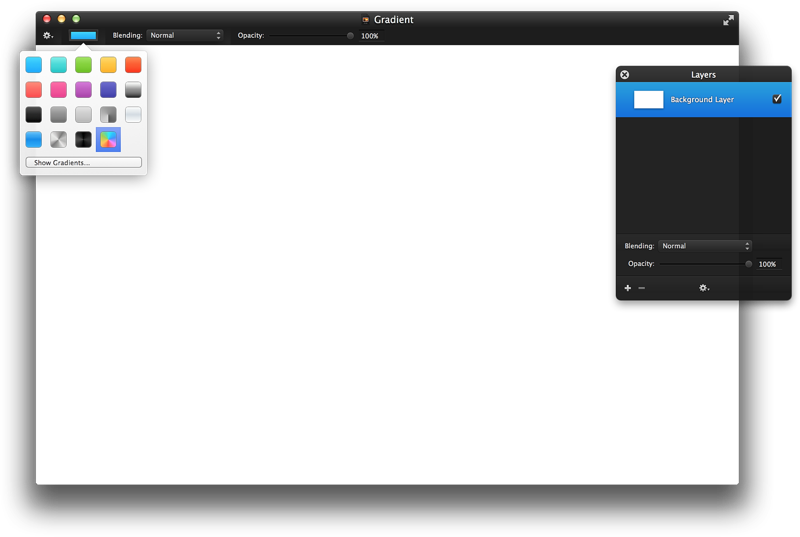Select the pale white-blue gradient preset

click(133, 115)
